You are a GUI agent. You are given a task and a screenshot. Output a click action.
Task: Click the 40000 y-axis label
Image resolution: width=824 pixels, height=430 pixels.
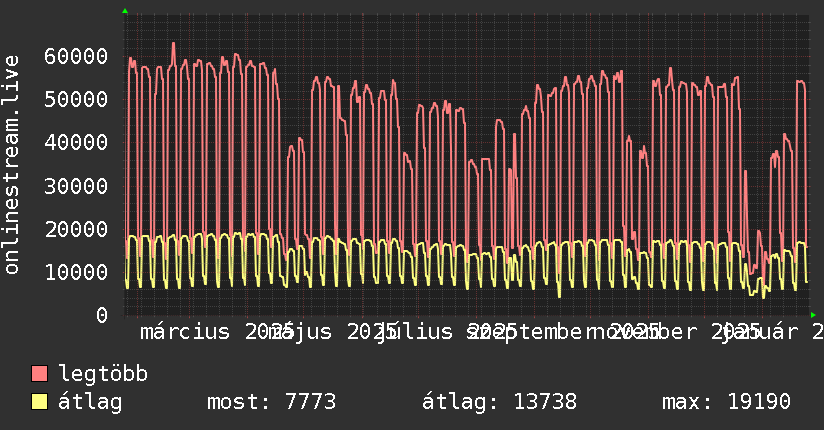point(76,142)
